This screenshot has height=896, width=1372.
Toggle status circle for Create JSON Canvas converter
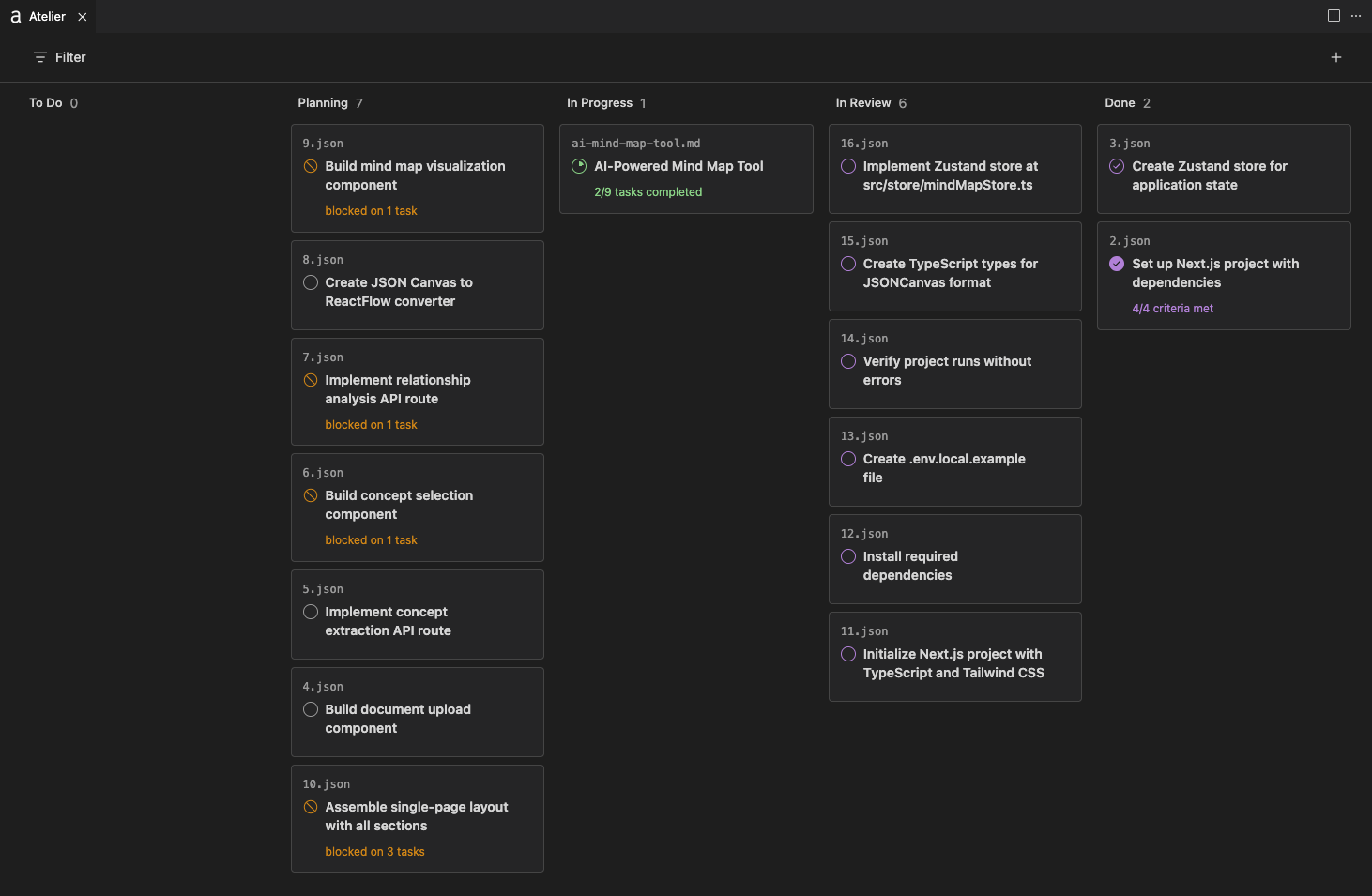[311, 282]
